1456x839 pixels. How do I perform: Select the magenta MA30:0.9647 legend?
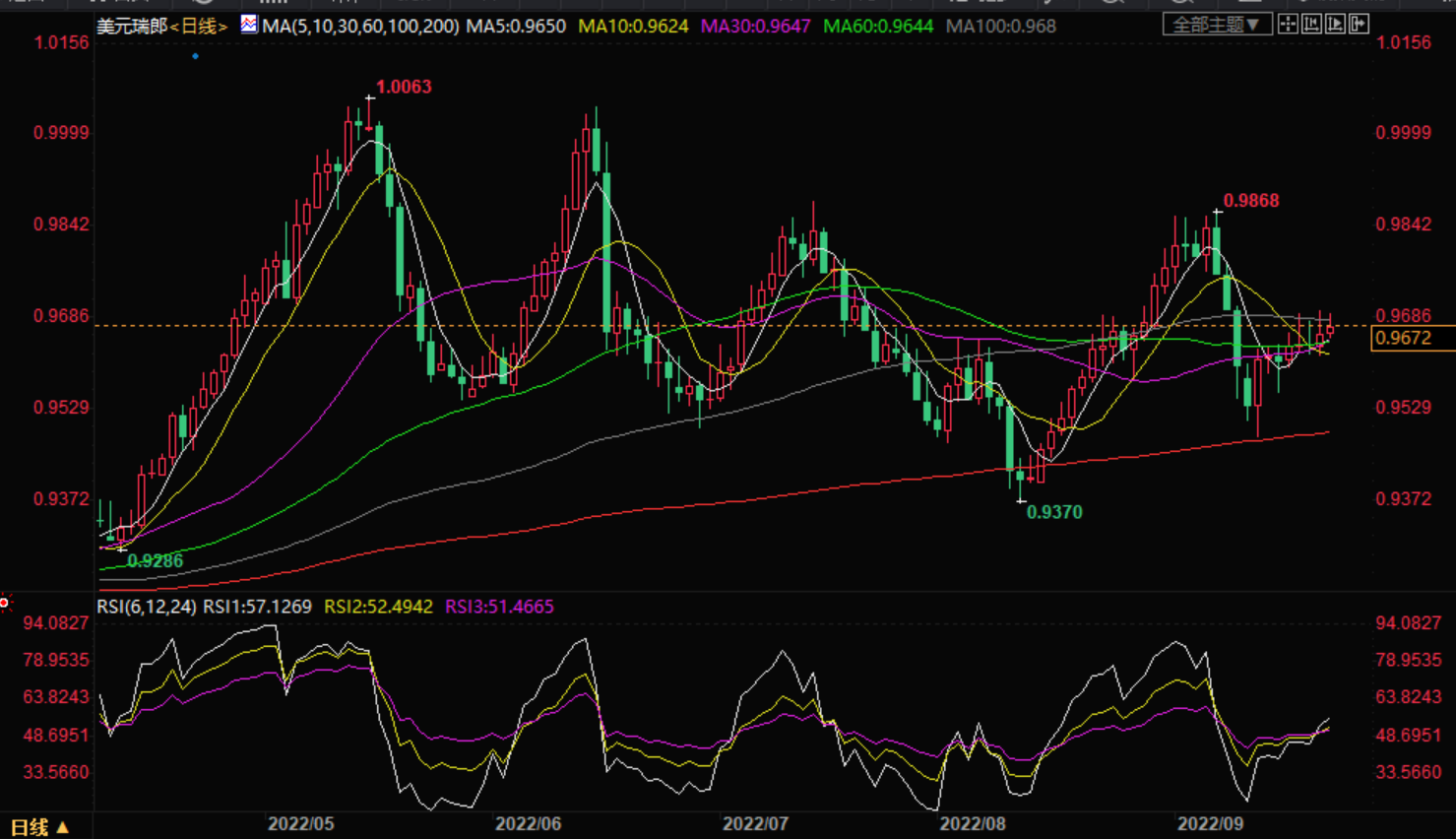(755, 27)
